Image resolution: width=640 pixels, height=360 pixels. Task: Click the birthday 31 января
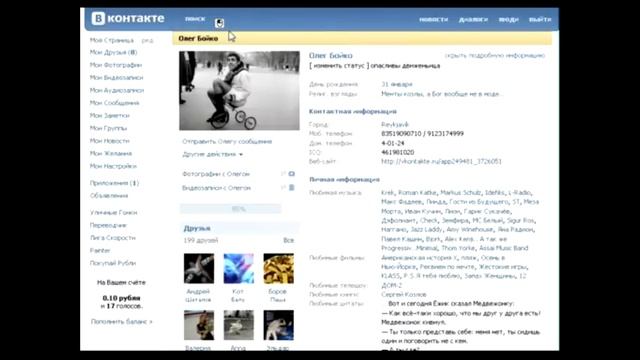(x=397, y=84)
